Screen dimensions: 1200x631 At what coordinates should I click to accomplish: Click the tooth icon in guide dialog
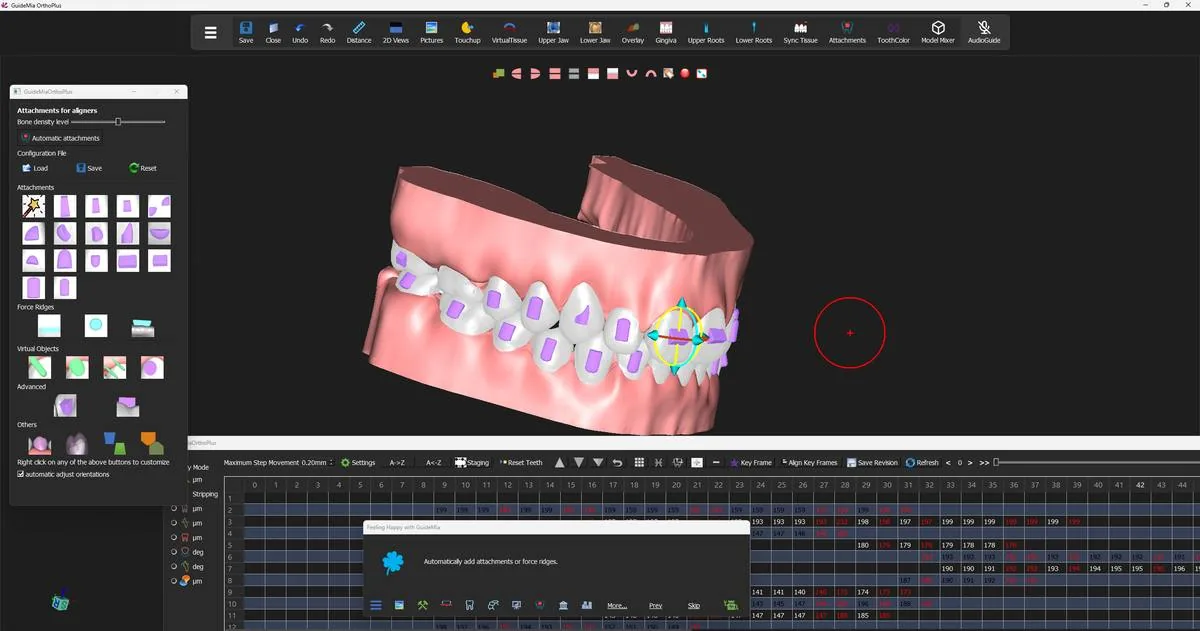470,605
